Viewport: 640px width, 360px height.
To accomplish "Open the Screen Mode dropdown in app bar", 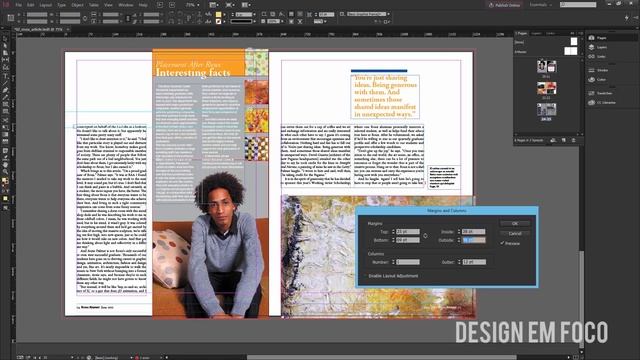I will tap(230, 5).
